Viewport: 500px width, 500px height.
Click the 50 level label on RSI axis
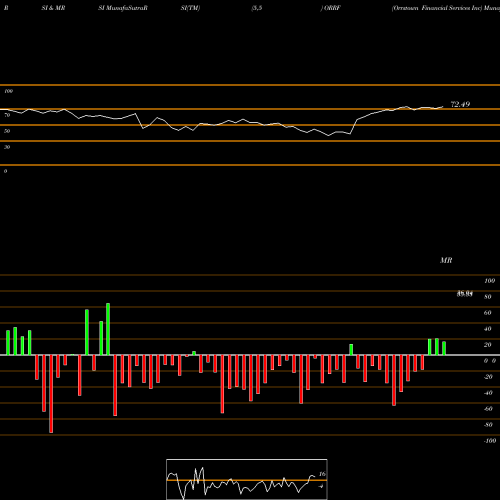pyautogui.click(x=7, y=131)
